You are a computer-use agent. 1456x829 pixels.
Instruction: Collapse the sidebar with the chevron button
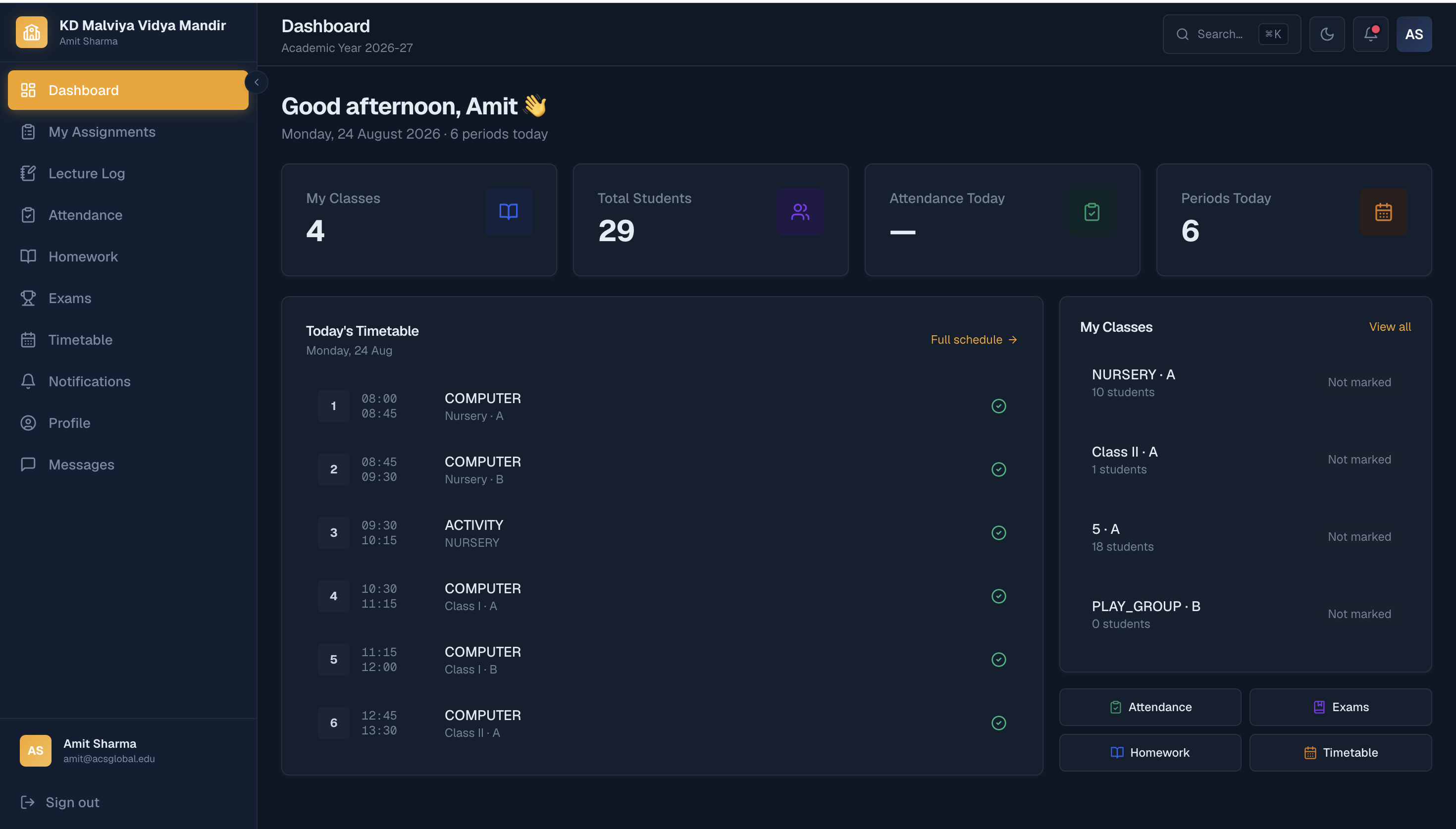[x=257, y=83]
